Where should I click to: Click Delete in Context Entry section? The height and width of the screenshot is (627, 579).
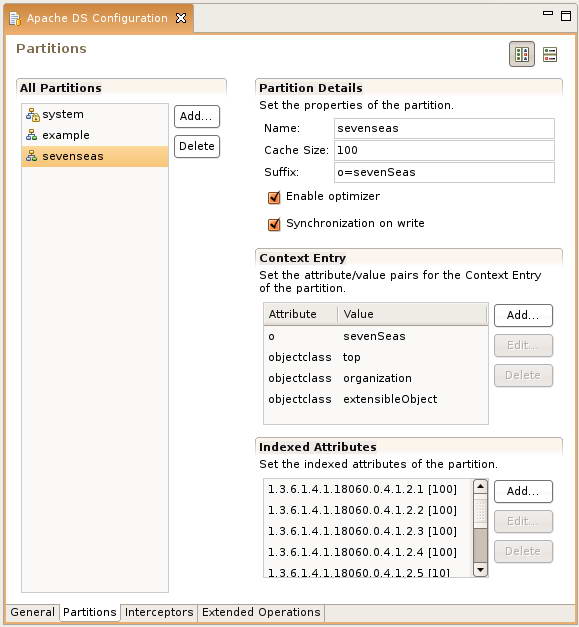tap(523, 375)
